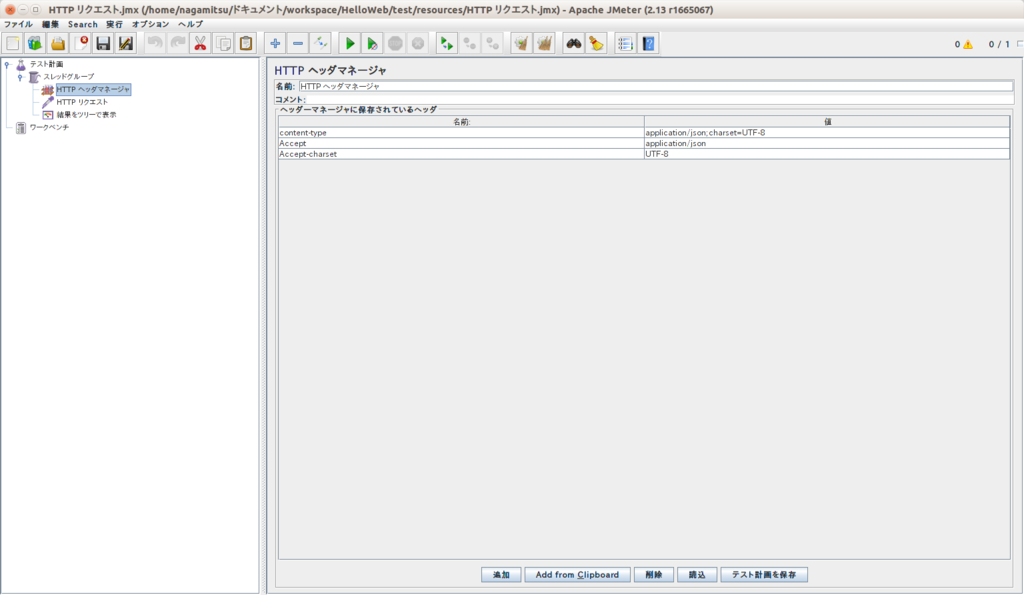
Task: Click the コメント input field
Action: tap(660, 99)
